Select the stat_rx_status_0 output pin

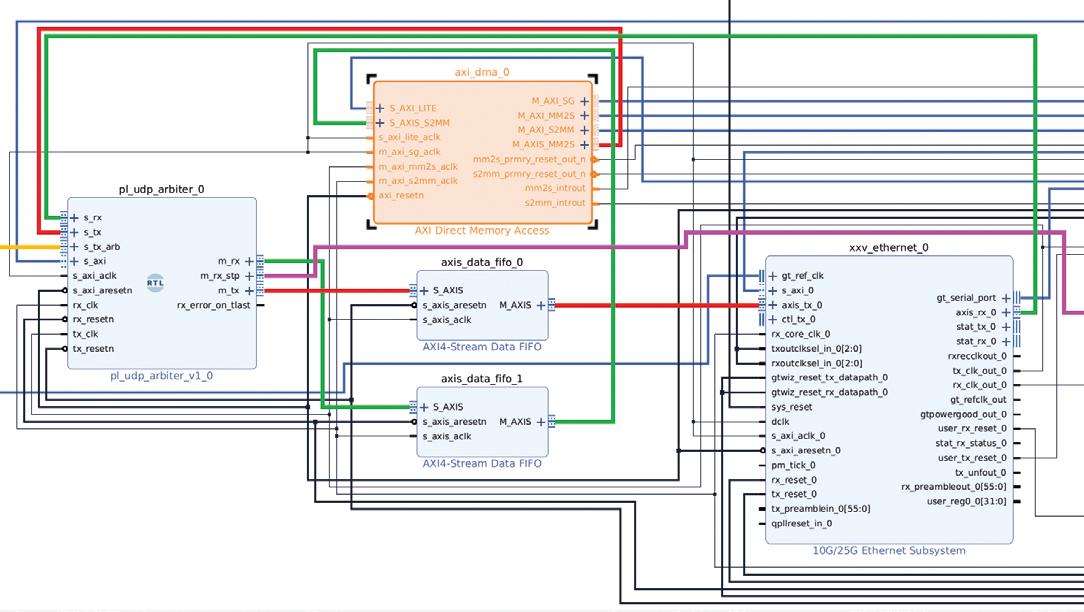click(x=971, y=443)
